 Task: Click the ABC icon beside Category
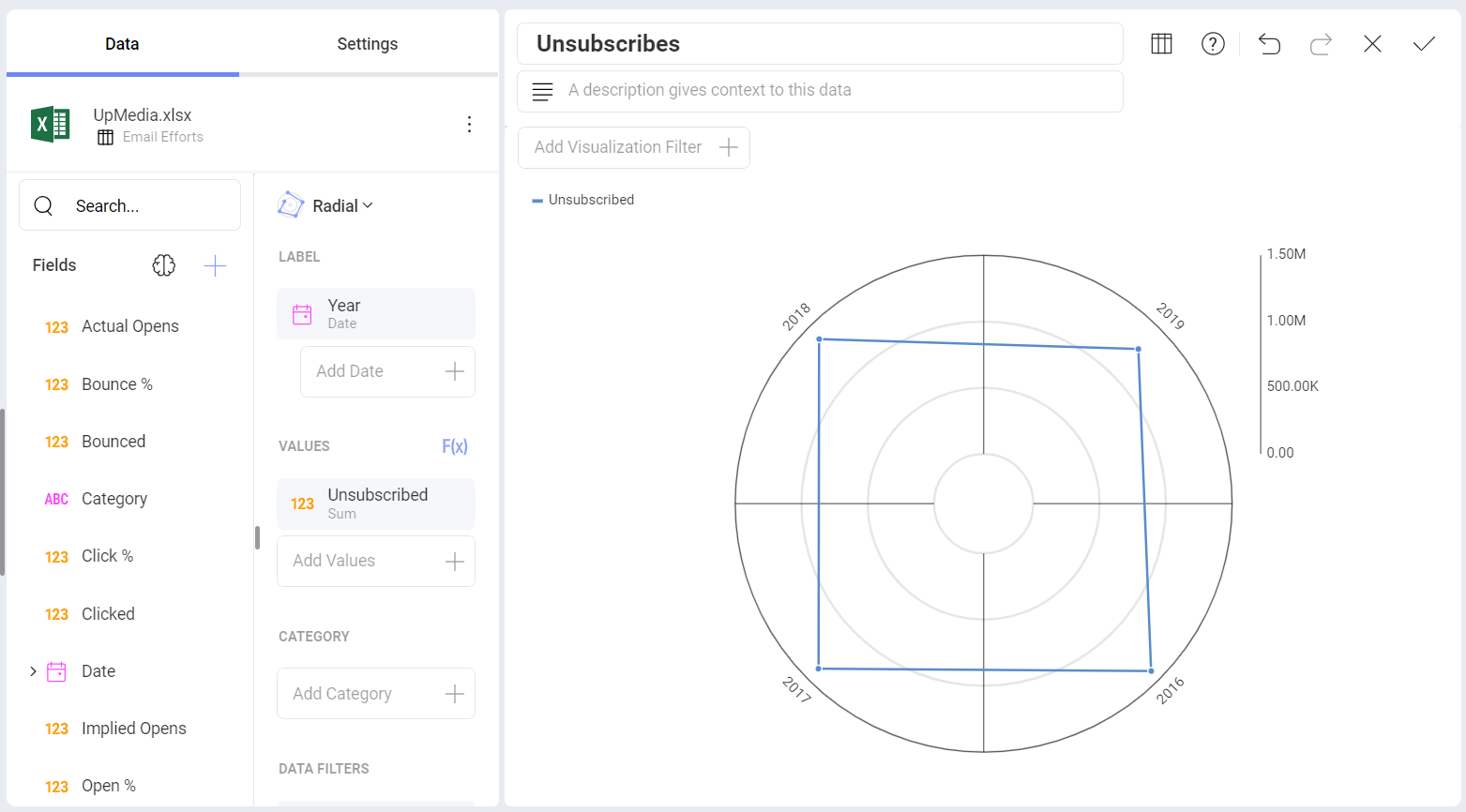56,499
